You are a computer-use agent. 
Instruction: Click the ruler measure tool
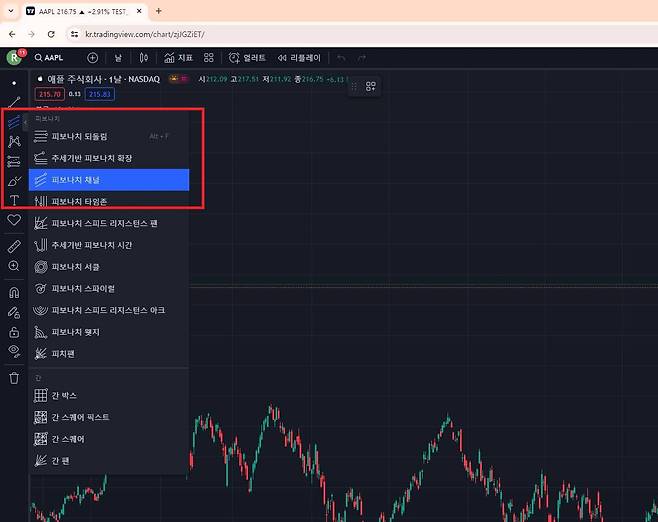tap(14, 245)
